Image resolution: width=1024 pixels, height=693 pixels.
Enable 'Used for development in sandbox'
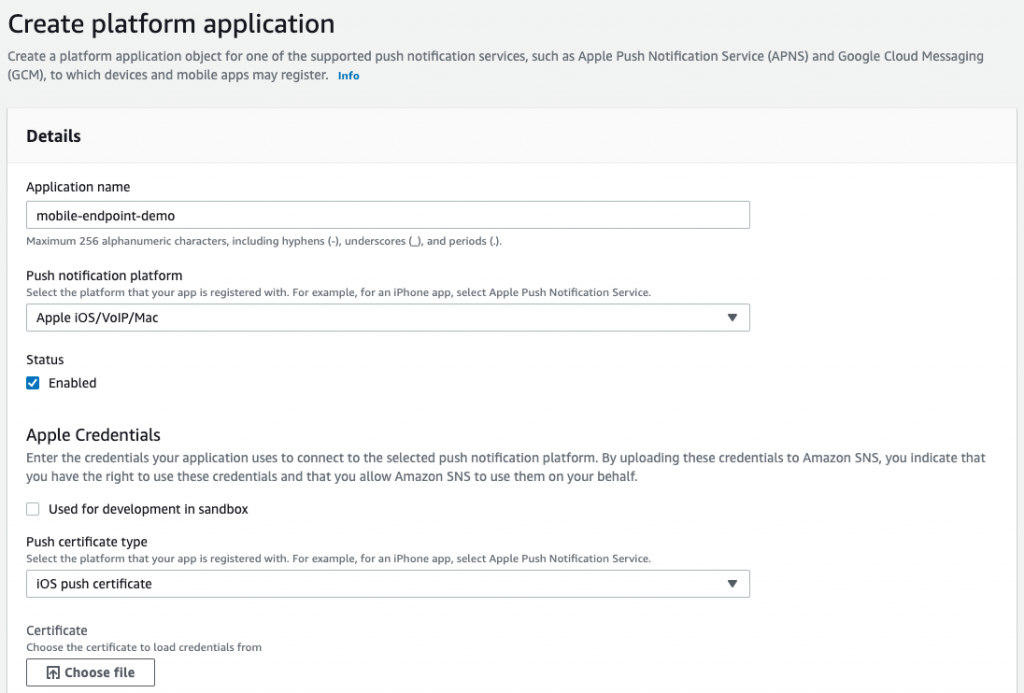(31, 508)
